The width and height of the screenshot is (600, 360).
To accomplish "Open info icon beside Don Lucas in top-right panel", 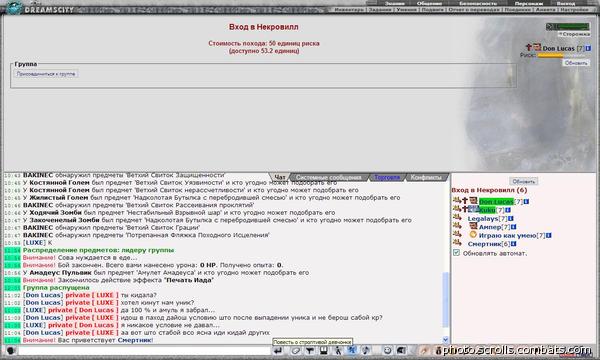I will coord(588,48).
